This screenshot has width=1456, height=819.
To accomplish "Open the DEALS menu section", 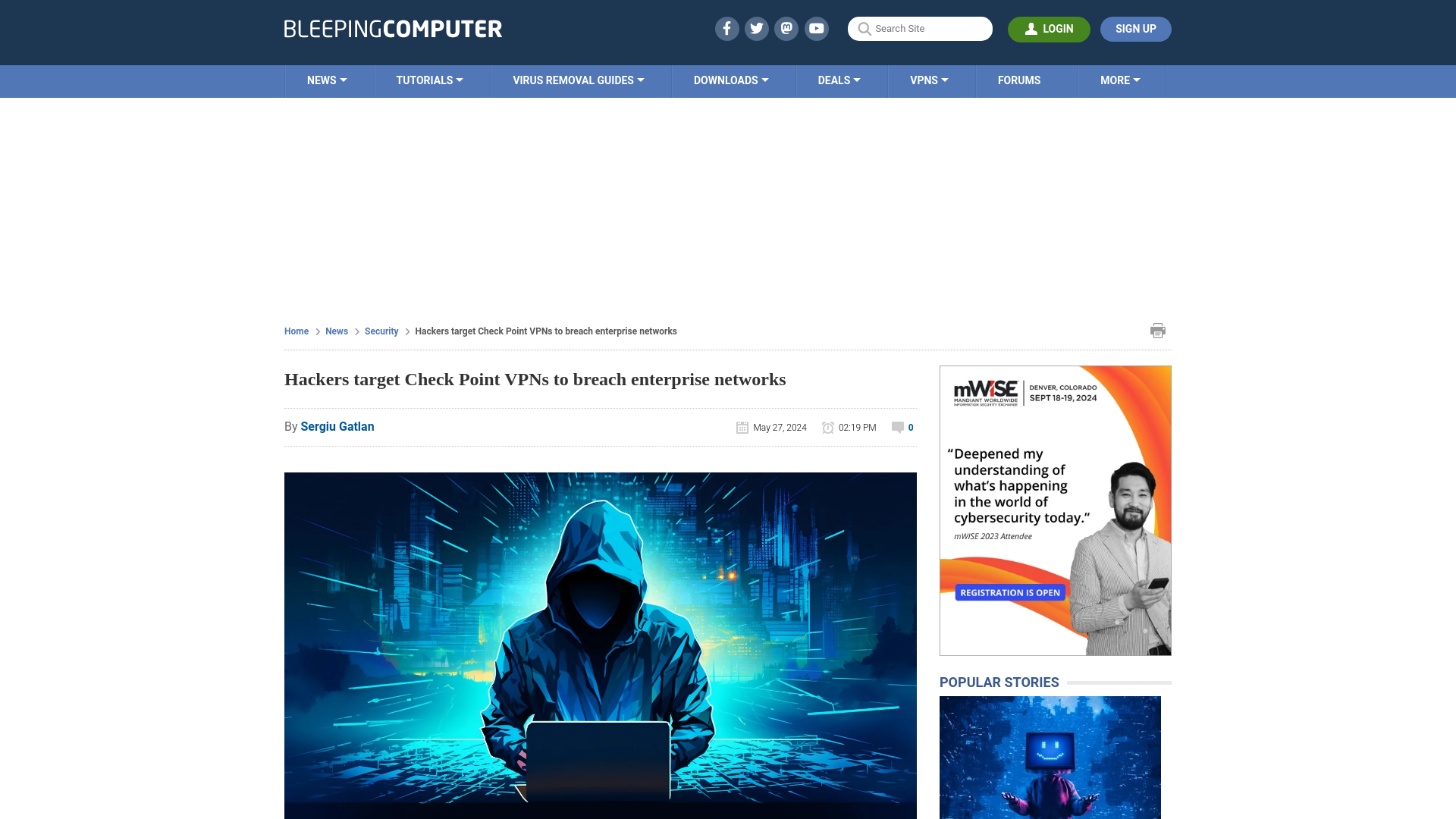I will click(838, 80).
